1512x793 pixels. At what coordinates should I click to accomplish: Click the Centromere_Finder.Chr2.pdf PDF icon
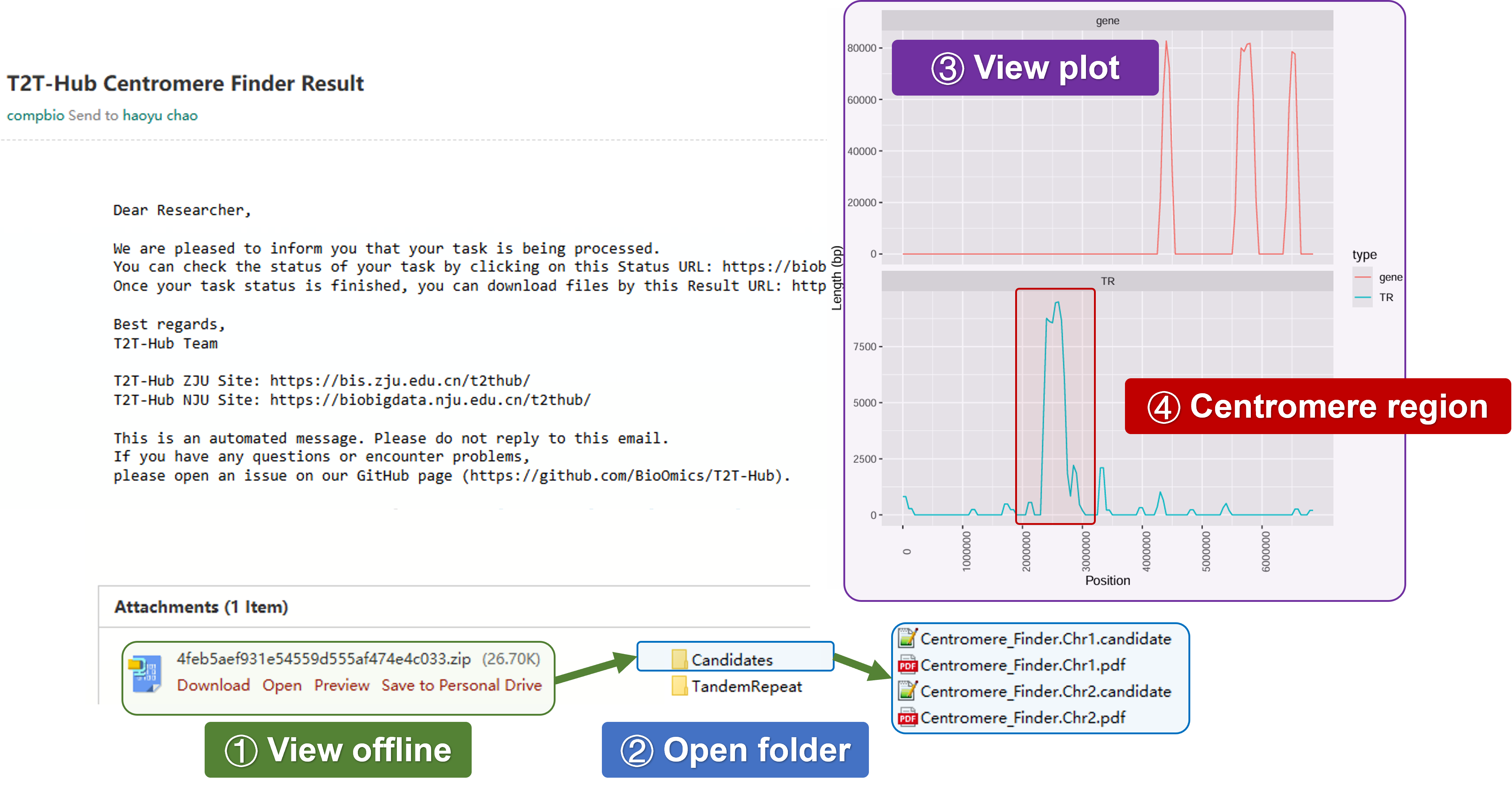click(908, 717)
